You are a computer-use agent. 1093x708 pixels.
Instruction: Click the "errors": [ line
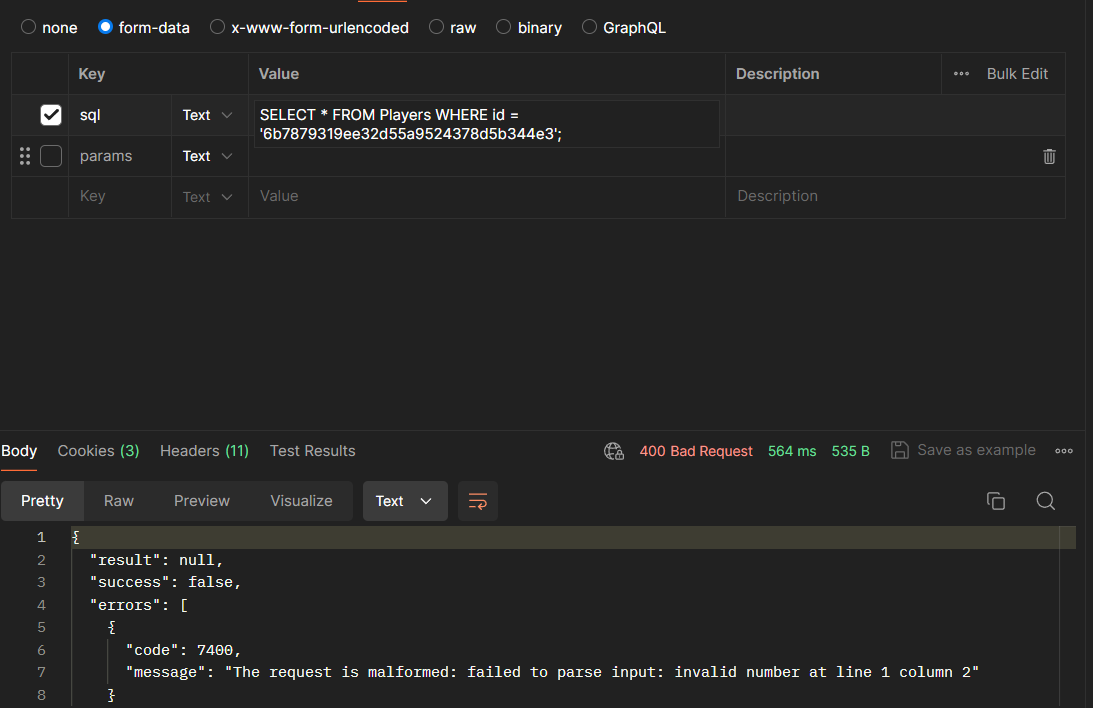[139, 606]
